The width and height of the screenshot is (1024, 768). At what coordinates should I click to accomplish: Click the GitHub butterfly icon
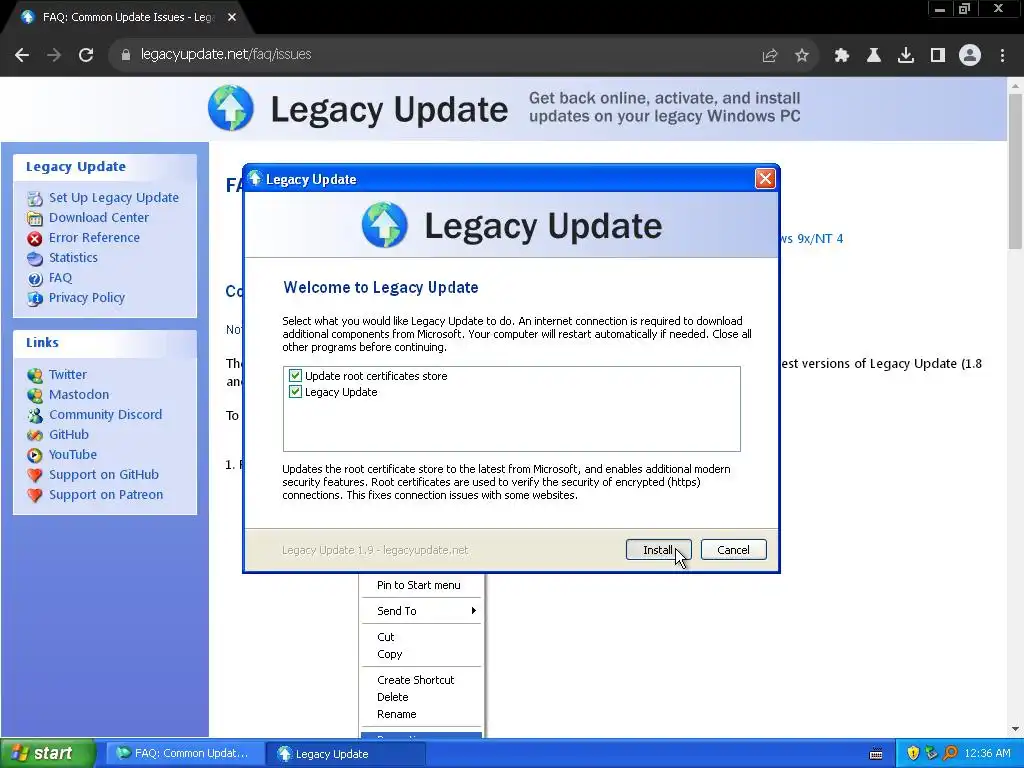click(x=35, y=436)
